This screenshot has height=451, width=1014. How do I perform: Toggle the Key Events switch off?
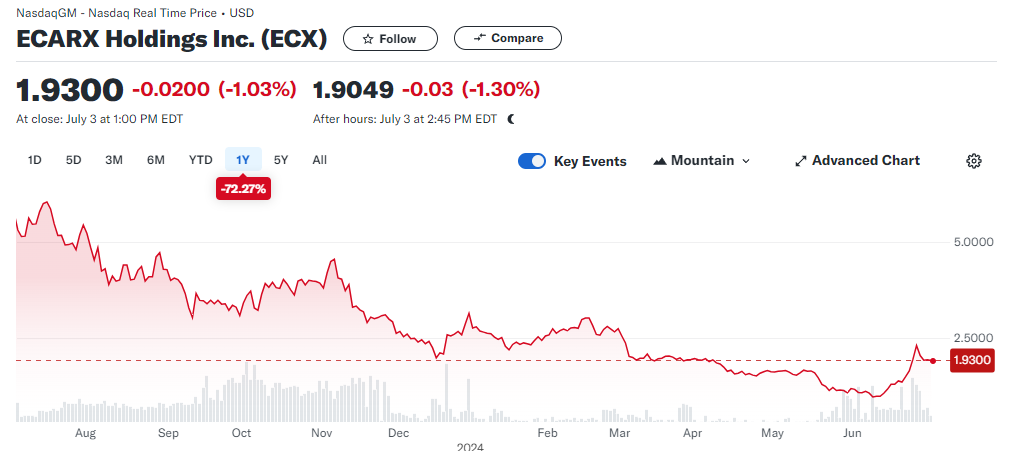[x=532, y=161]
